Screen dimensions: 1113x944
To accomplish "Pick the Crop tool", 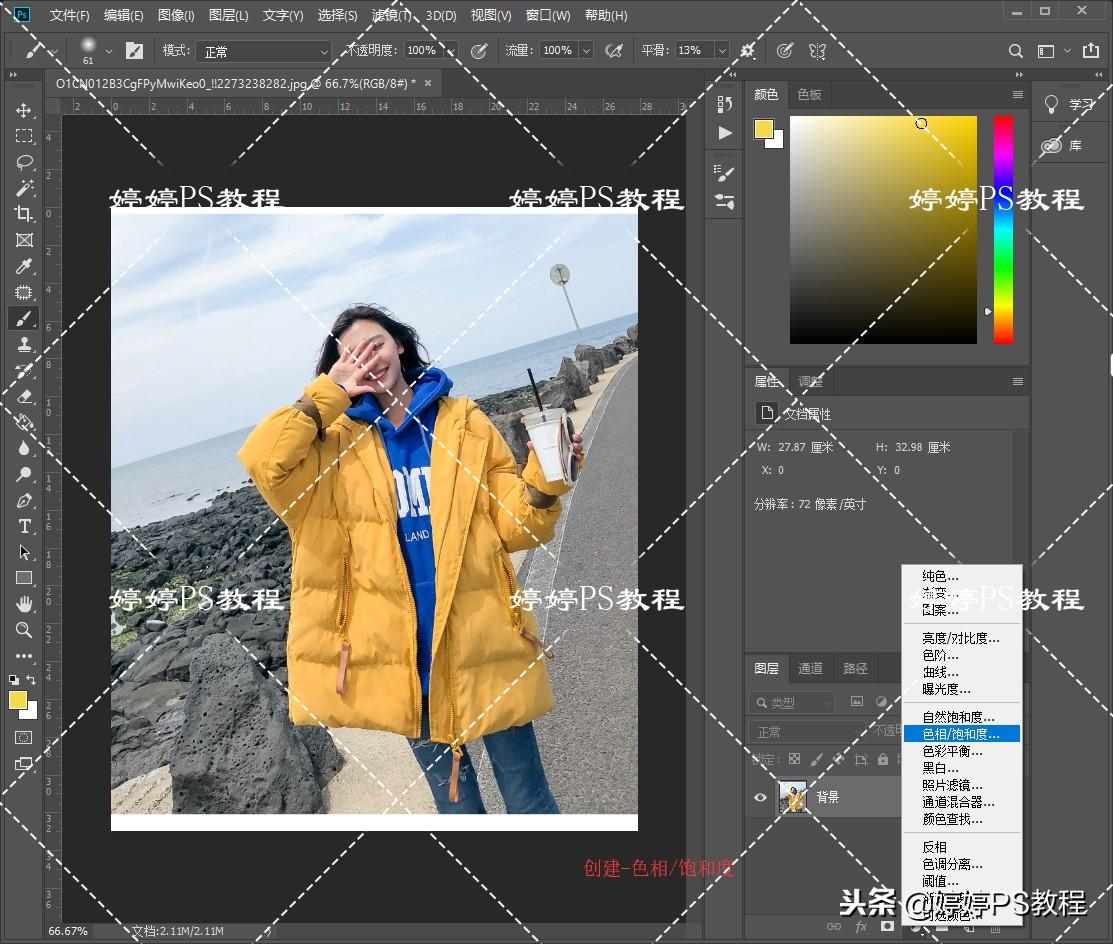I will tap(24, 214).
